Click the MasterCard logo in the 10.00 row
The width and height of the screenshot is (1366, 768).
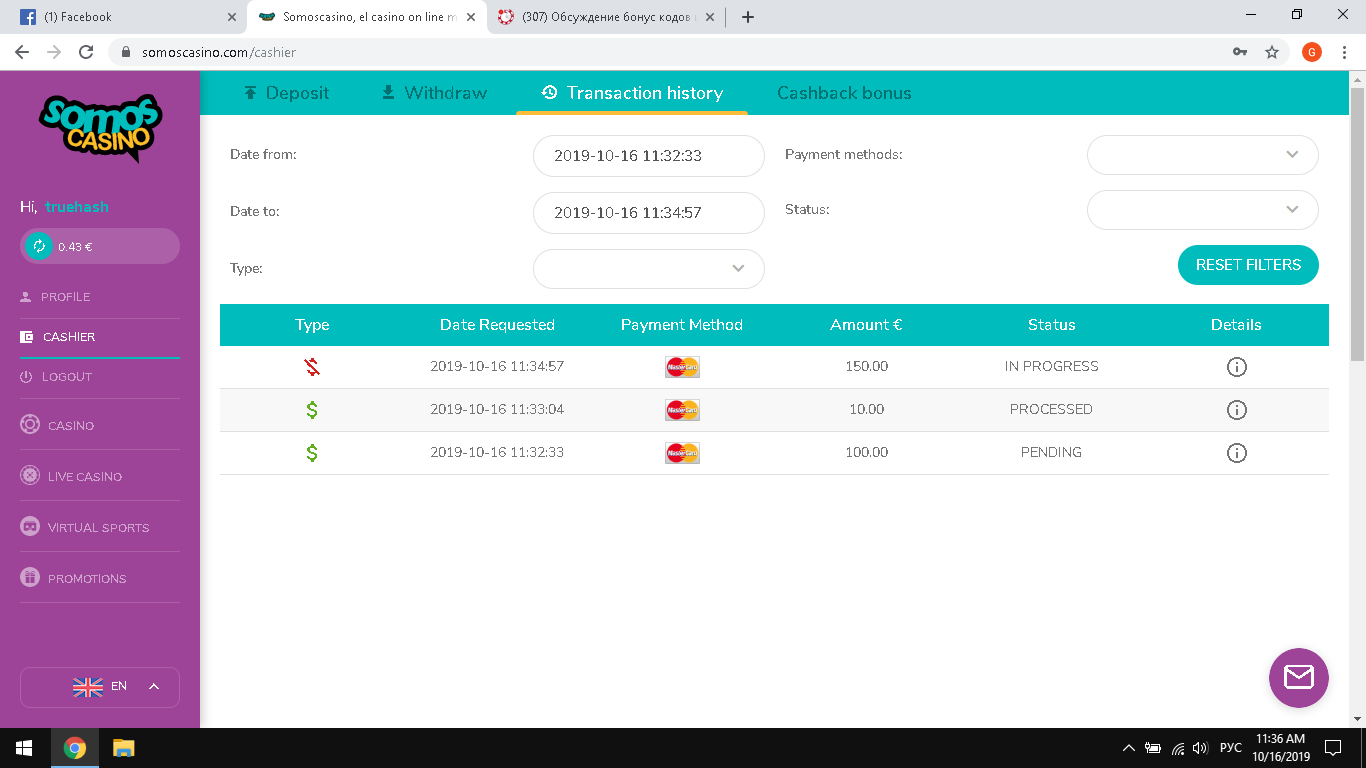(682, 410)
